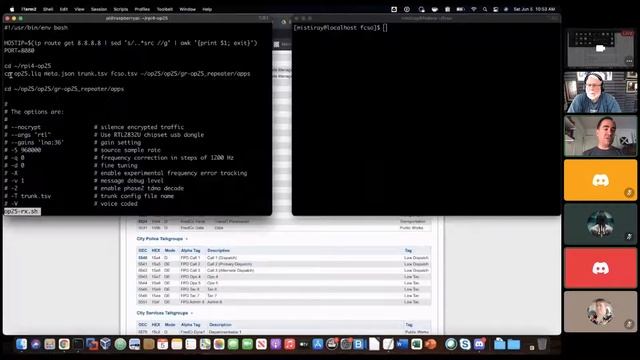Open the Music app in dock
The image size is (640, 360).
(x=289, y=344)
